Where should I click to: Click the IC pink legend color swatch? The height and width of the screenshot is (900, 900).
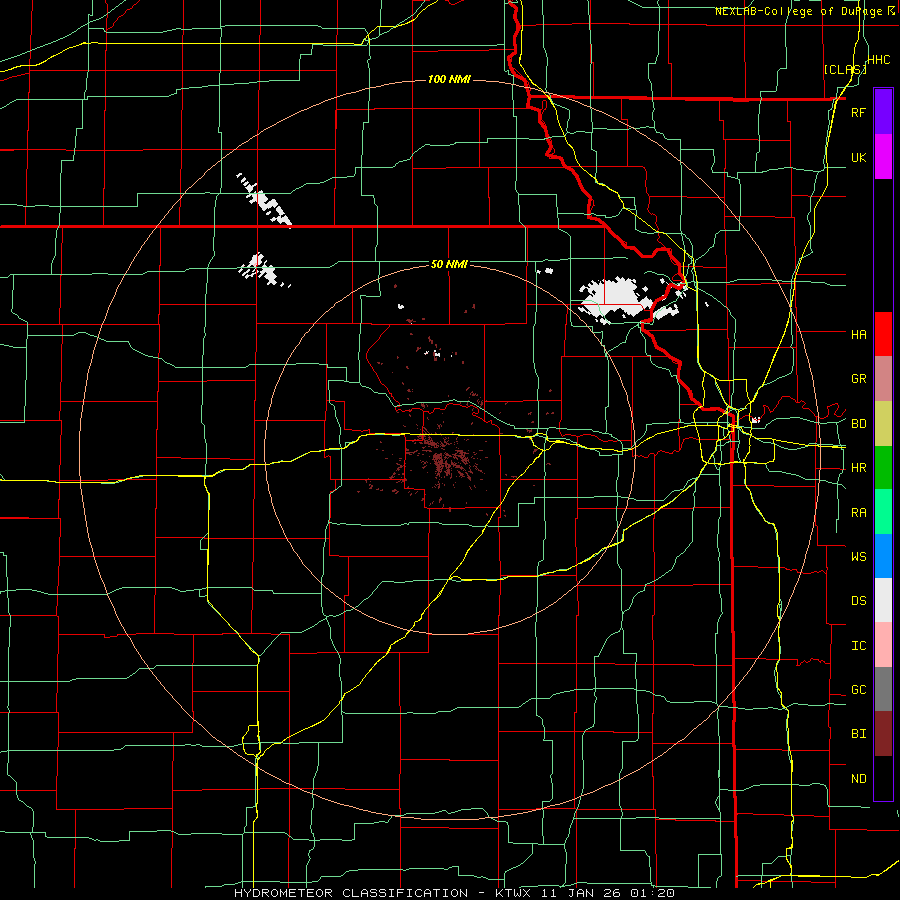[883, 645]
